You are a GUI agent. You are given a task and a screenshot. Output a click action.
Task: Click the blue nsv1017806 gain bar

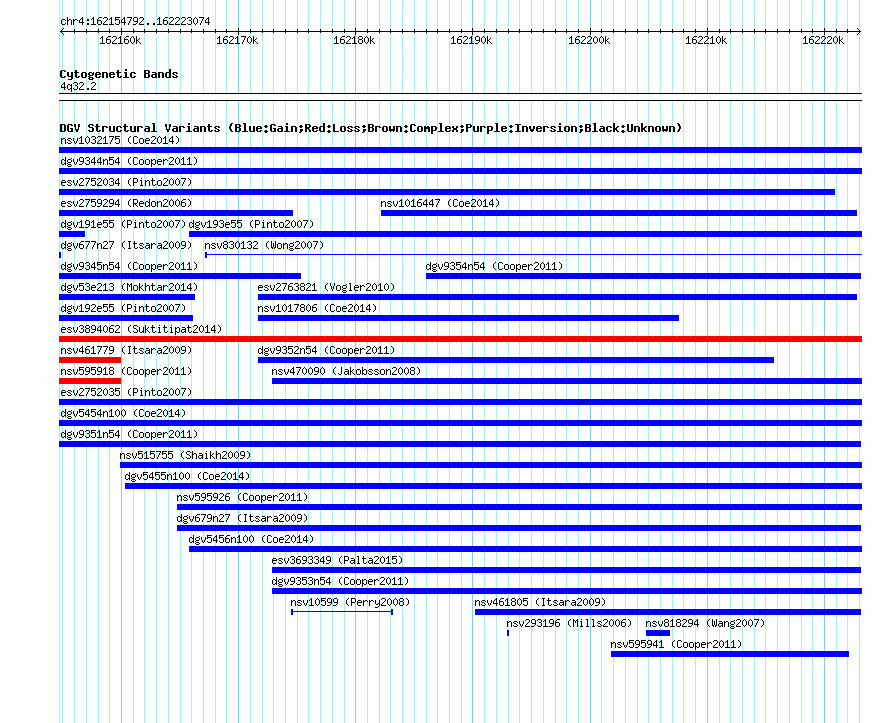tap(468, 318)
